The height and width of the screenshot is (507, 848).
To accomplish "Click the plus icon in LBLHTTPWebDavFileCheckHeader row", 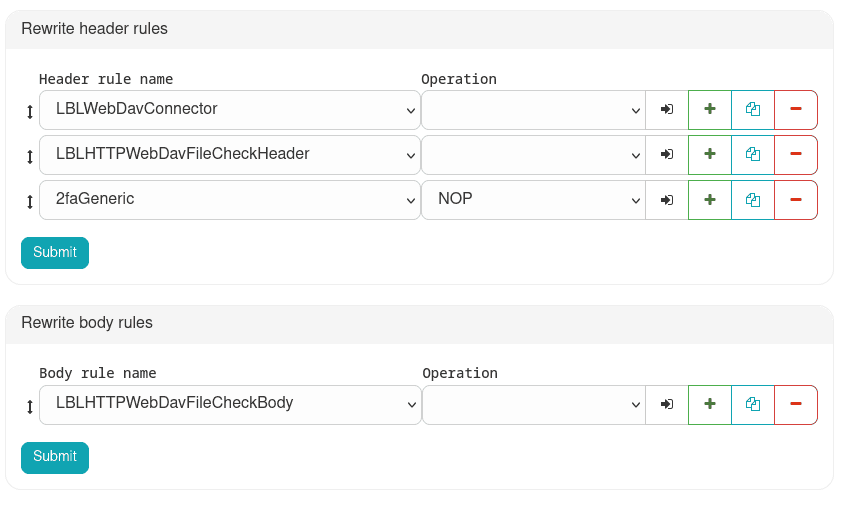I will pyautogui.click(x=710, y=155).
